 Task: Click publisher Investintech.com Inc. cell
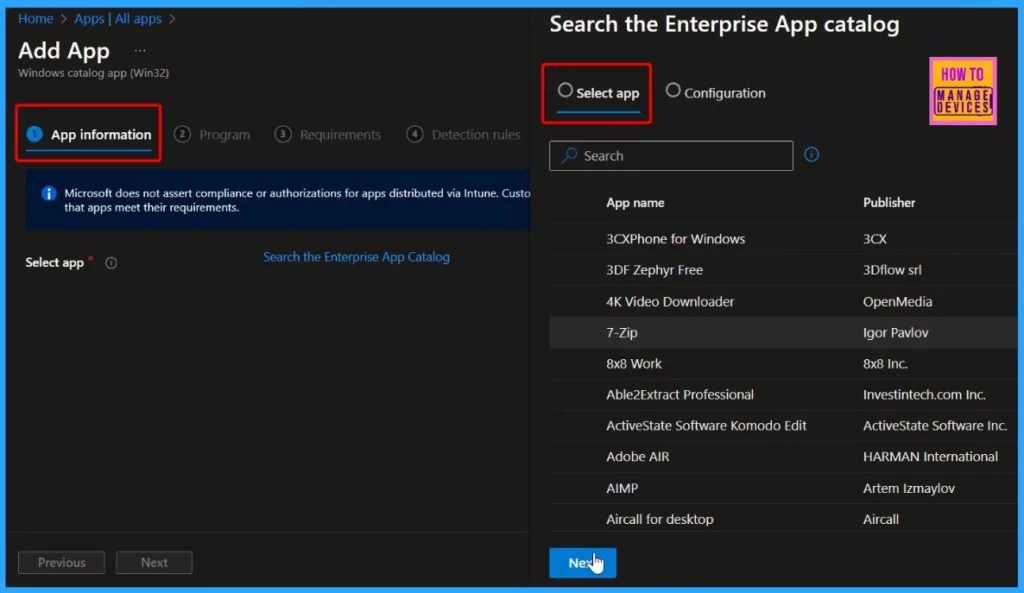(924, 394)
